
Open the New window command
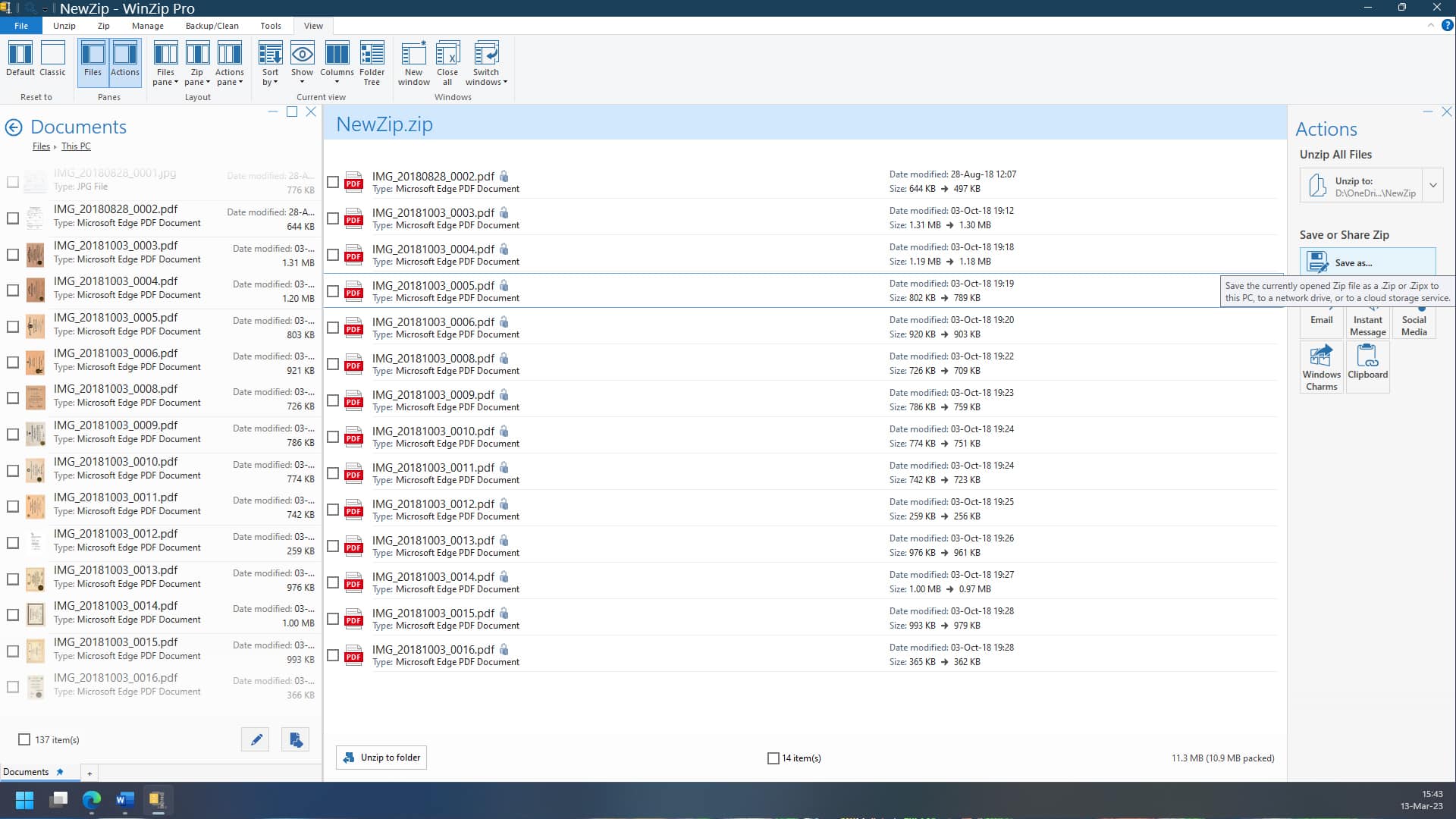pyautogui.click(x=414, y=63)
